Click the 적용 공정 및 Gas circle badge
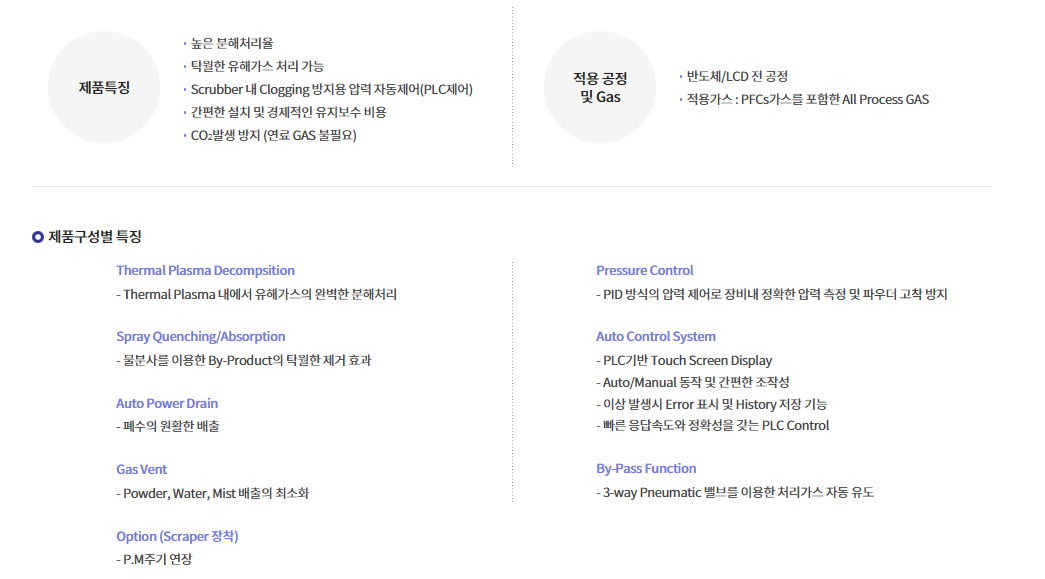 point(600,87)
